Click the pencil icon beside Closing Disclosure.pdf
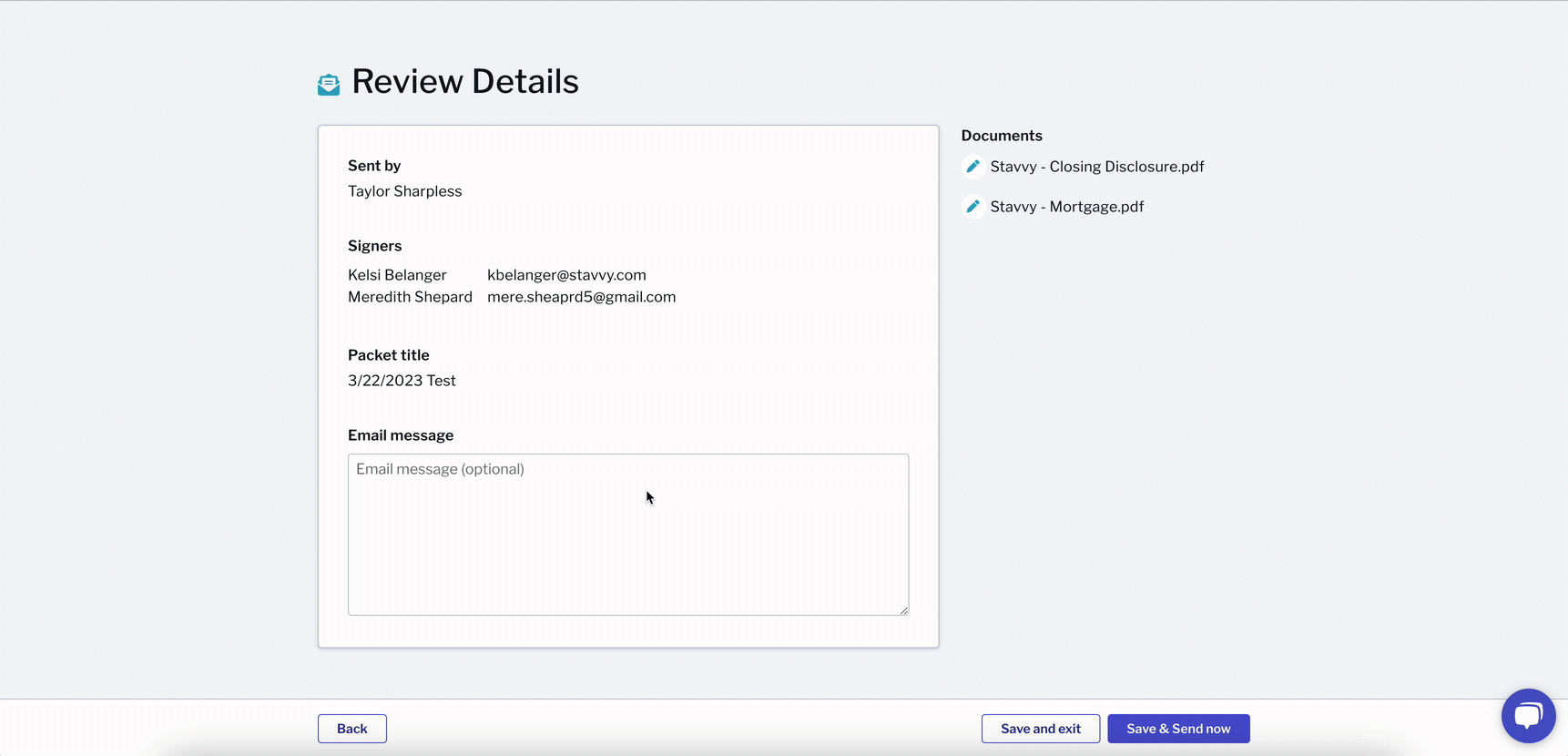1568x756 pixels. [x=972, y=167]
